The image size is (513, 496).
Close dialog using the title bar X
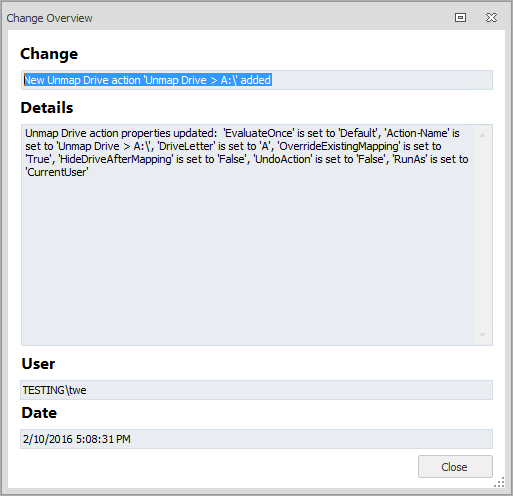(491, 17)
